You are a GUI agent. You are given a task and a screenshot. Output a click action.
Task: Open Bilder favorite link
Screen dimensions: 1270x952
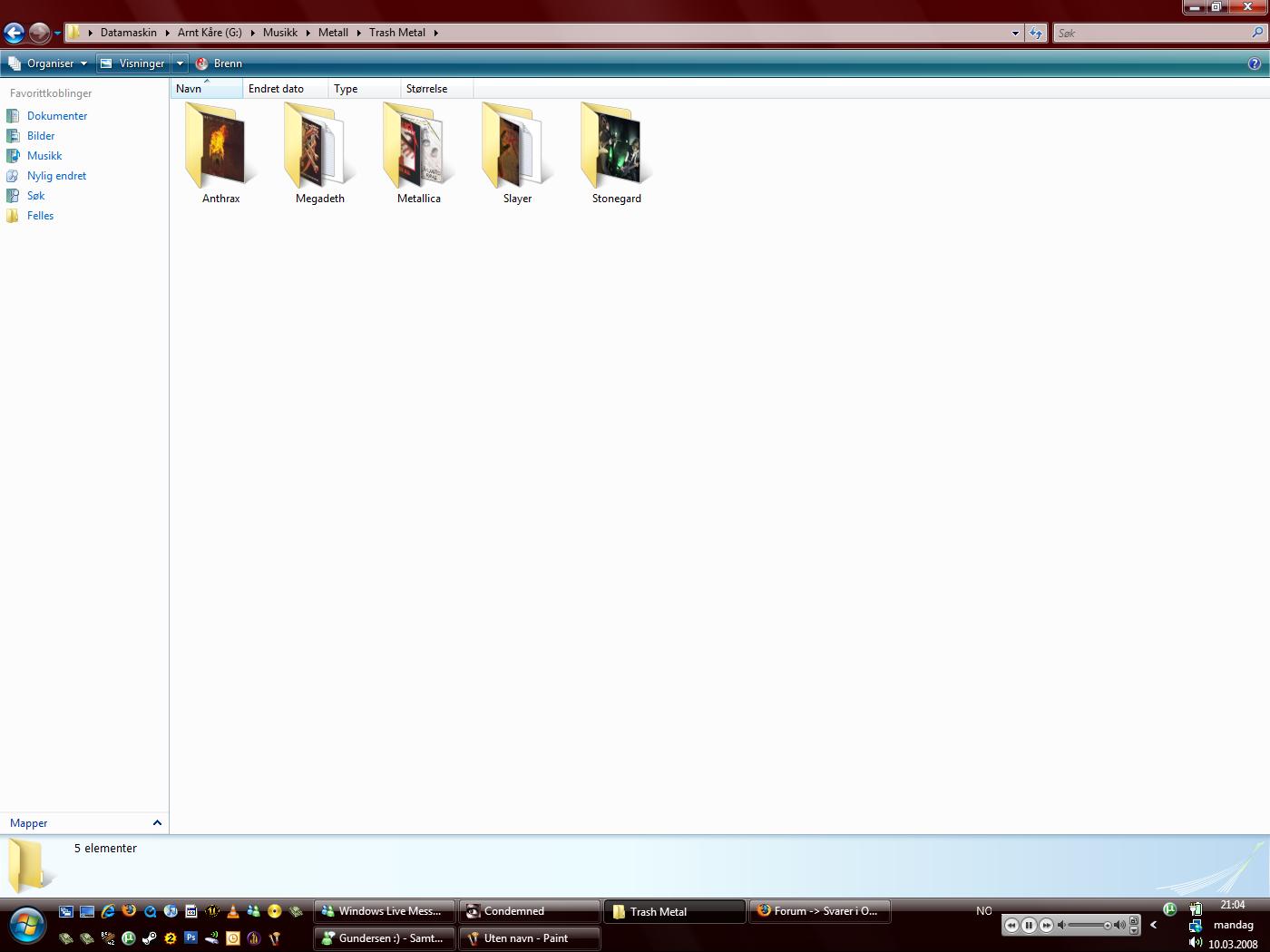coord(31,136)
